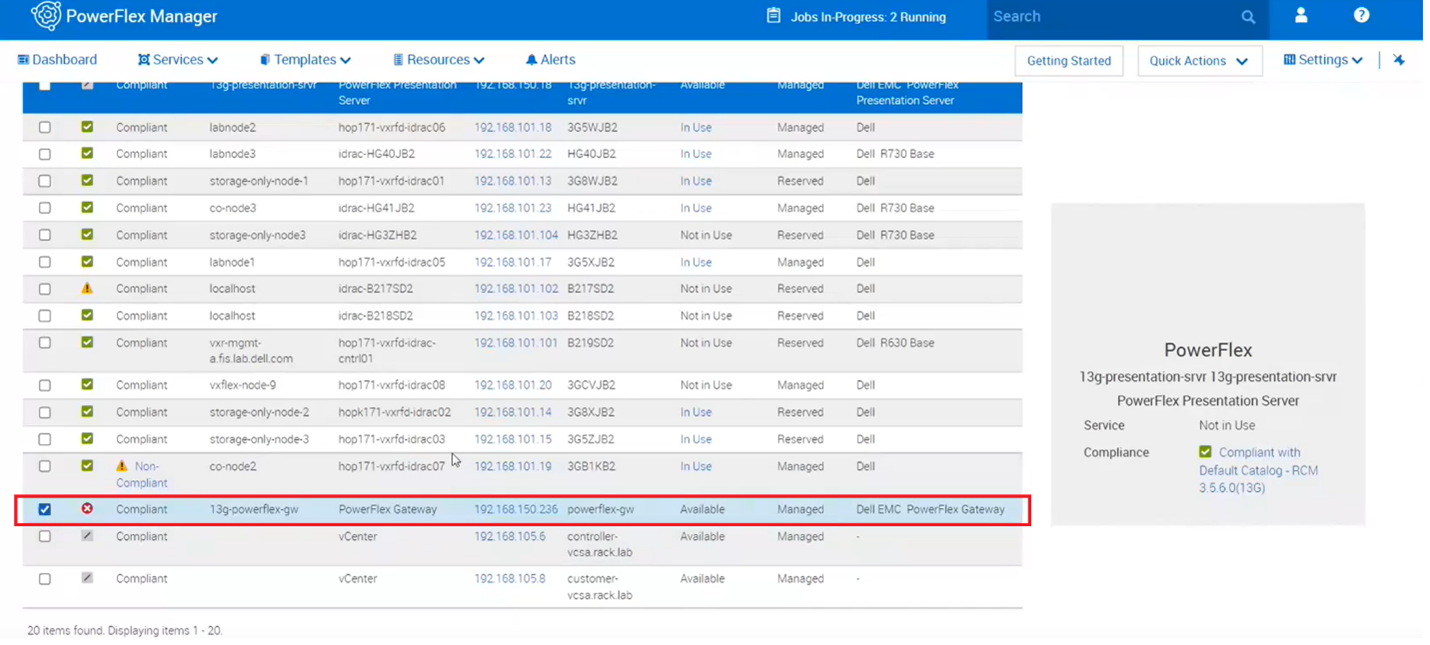
Task: Open the help question mark icon
Action: point(1361,16)
